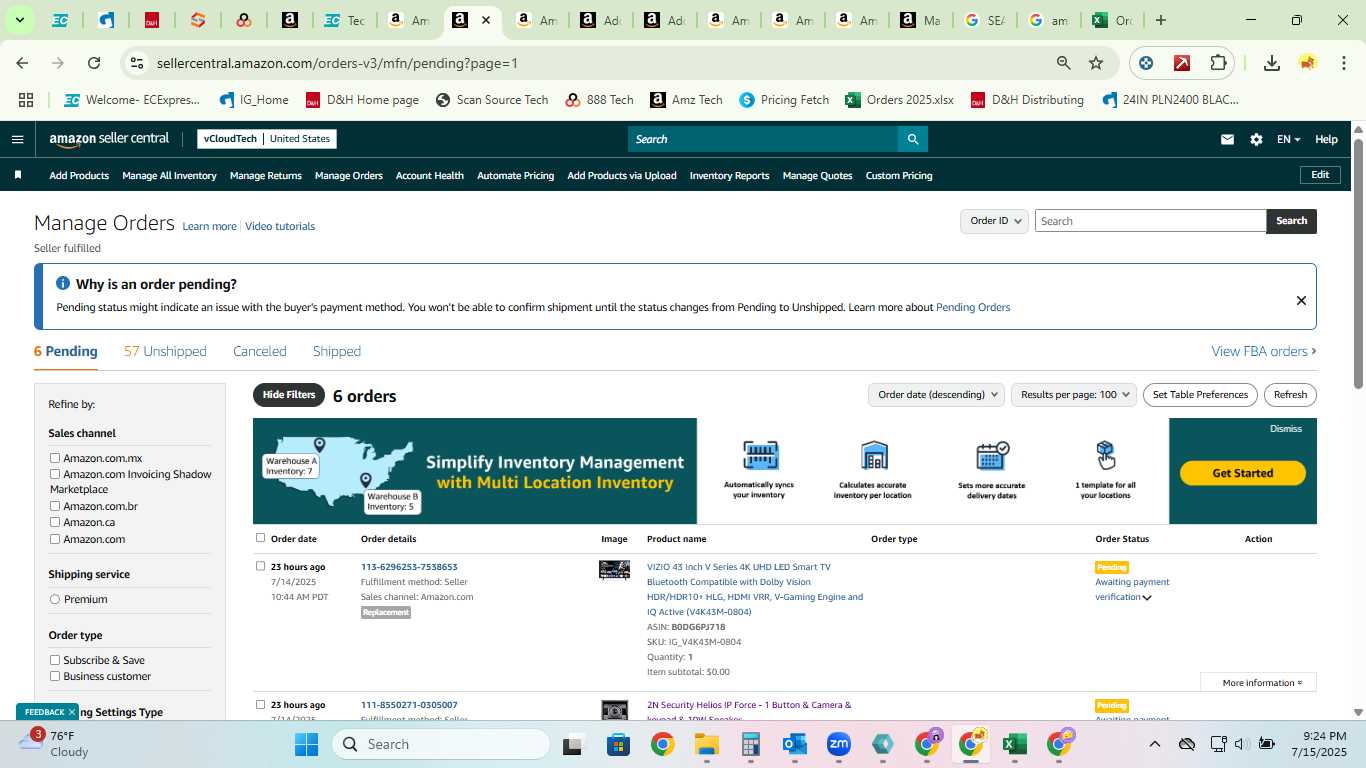1366x768 pixels.
Task: Check the Amazon.ca sales channel
Action: click(55, 522)
